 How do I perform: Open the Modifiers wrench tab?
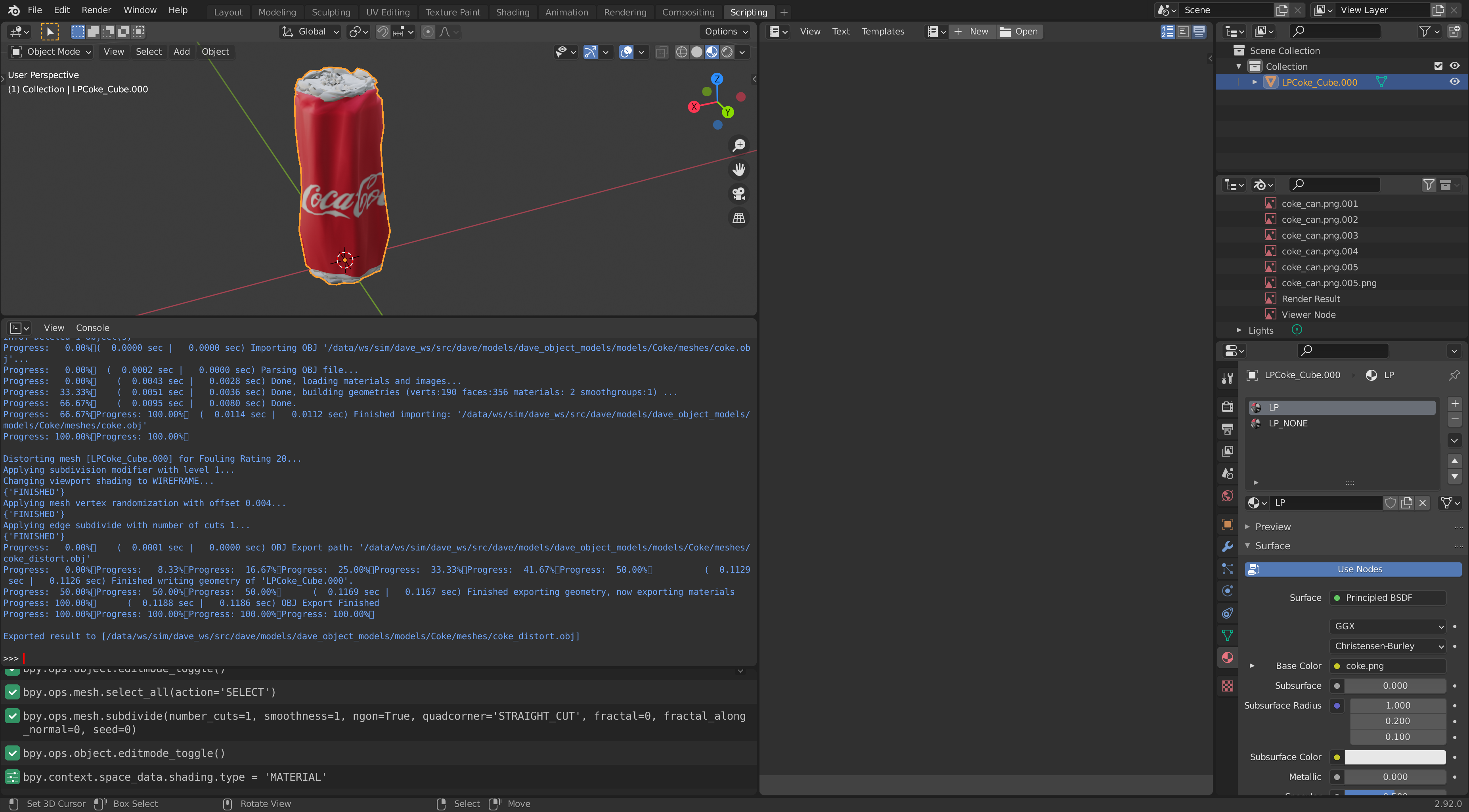(1228, 546)
